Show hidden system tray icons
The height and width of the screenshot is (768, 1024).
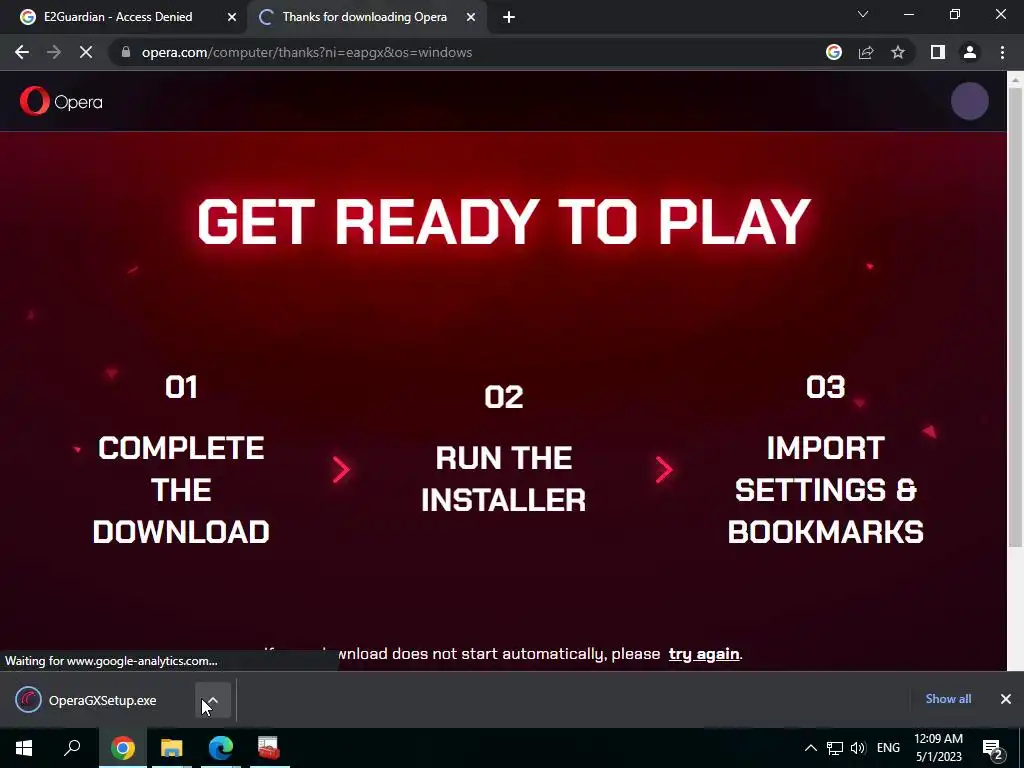tap(810, 748)
